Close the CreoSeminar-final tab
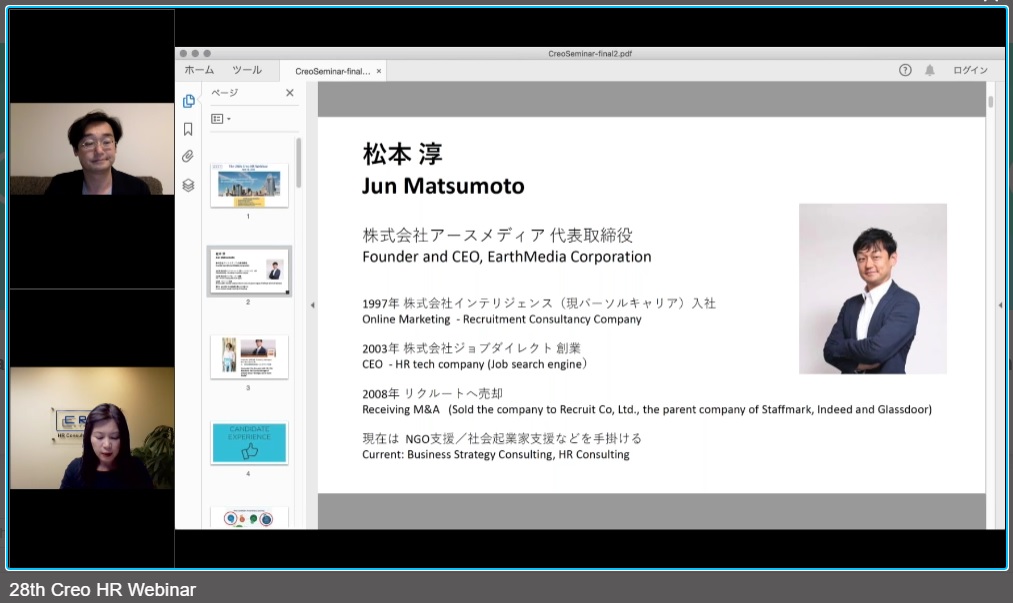The image size is (1013, 603). pyautogui.click(x=379, y=71)
